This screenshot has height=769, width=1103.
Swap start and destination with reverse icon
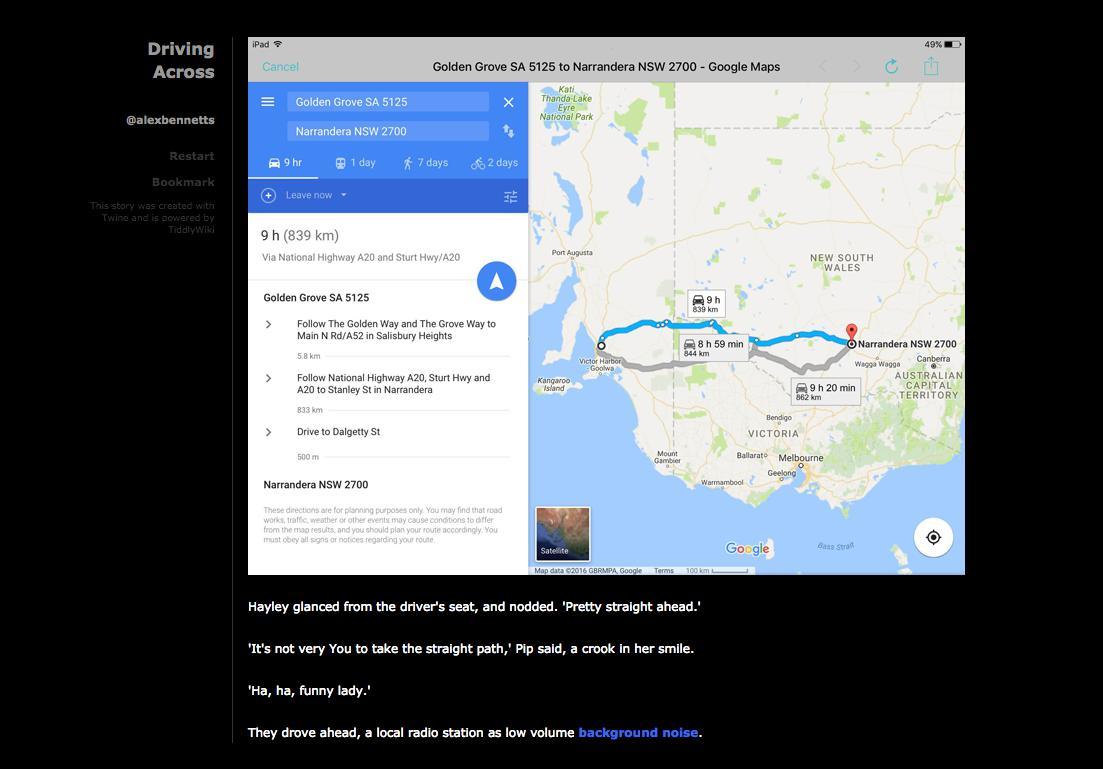point(509,131)
